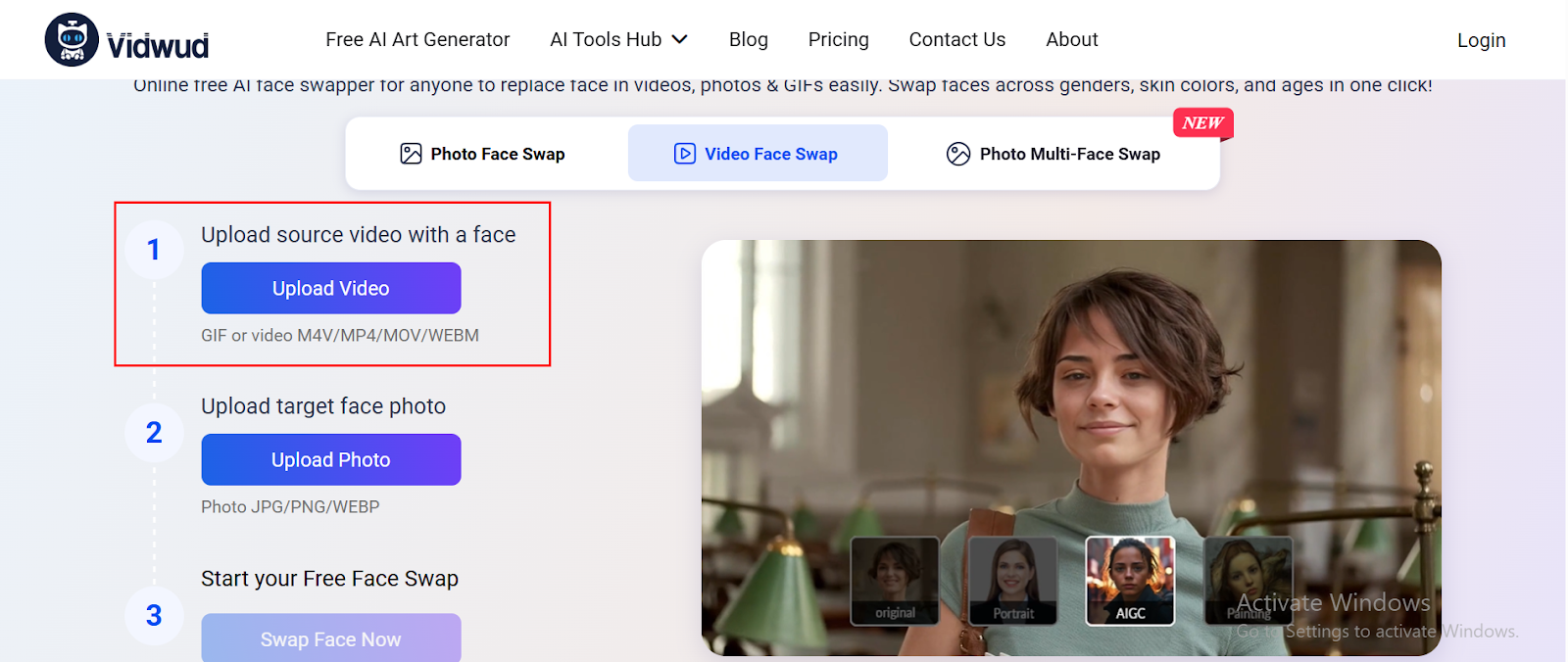The height and width of the screenshot is (662, 1568).
Task: Click the Vidwud robot logo icon
Action: pyautogui.click(x=72, y=39)
